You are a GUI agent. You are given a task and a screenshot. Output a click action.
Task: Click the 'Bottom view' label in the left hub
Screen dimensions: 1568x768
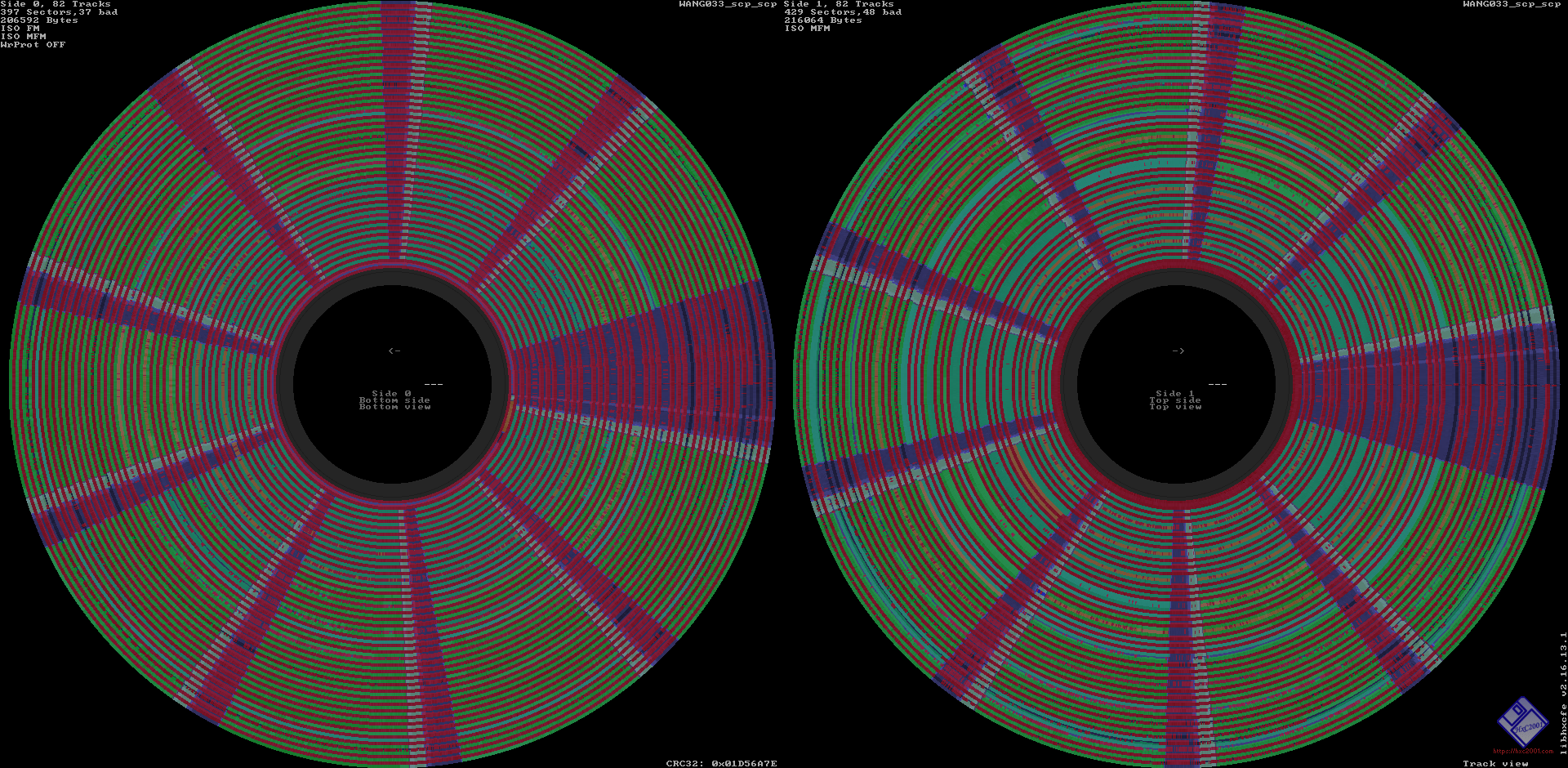tap(394, 407)
